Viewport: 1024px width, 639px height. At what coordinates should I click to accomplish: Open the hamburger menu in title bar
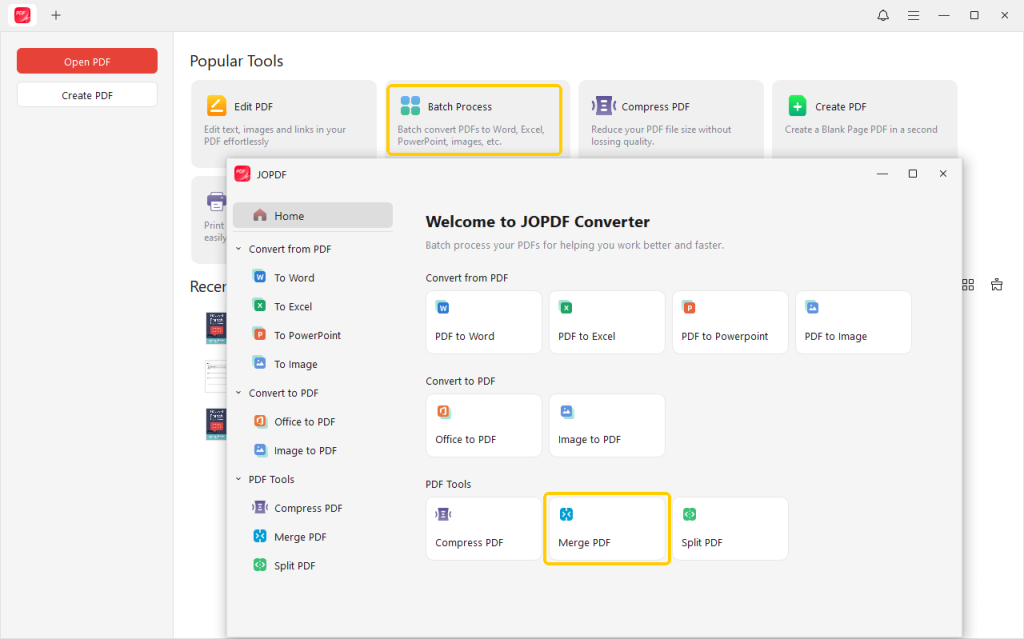[x=913, y=15]
